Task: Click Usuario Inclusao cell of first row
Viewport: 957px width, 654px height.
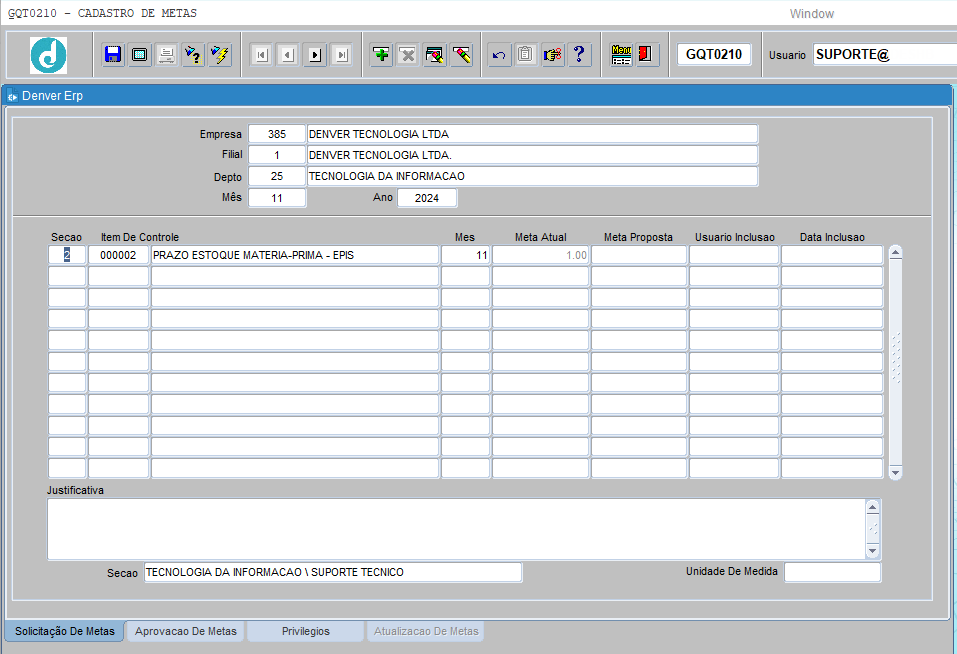Action: click(734, 255)
